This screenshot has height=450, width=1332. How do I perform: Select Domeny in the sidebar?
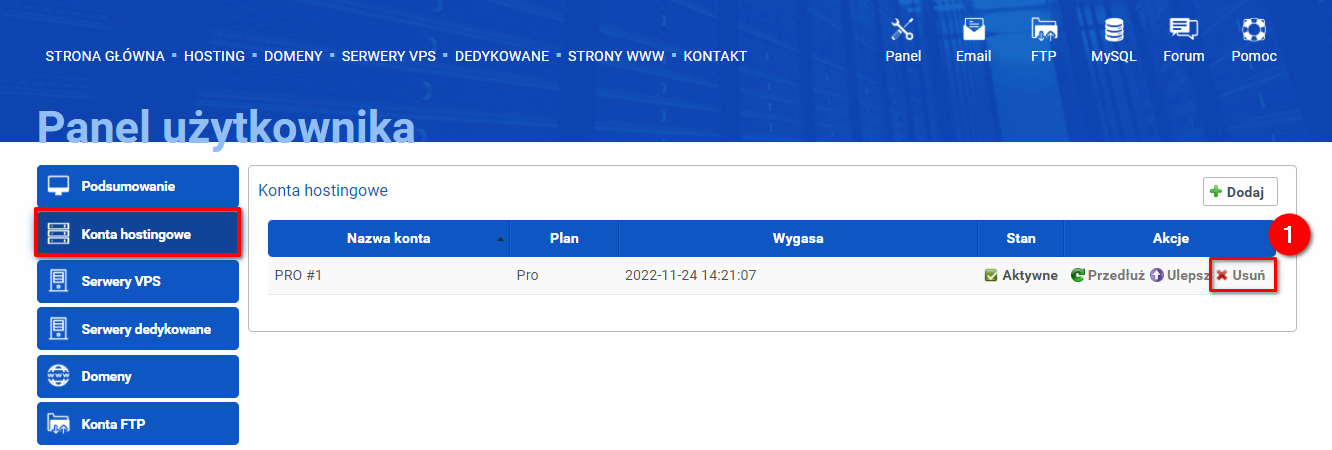(x=138, y=376)
